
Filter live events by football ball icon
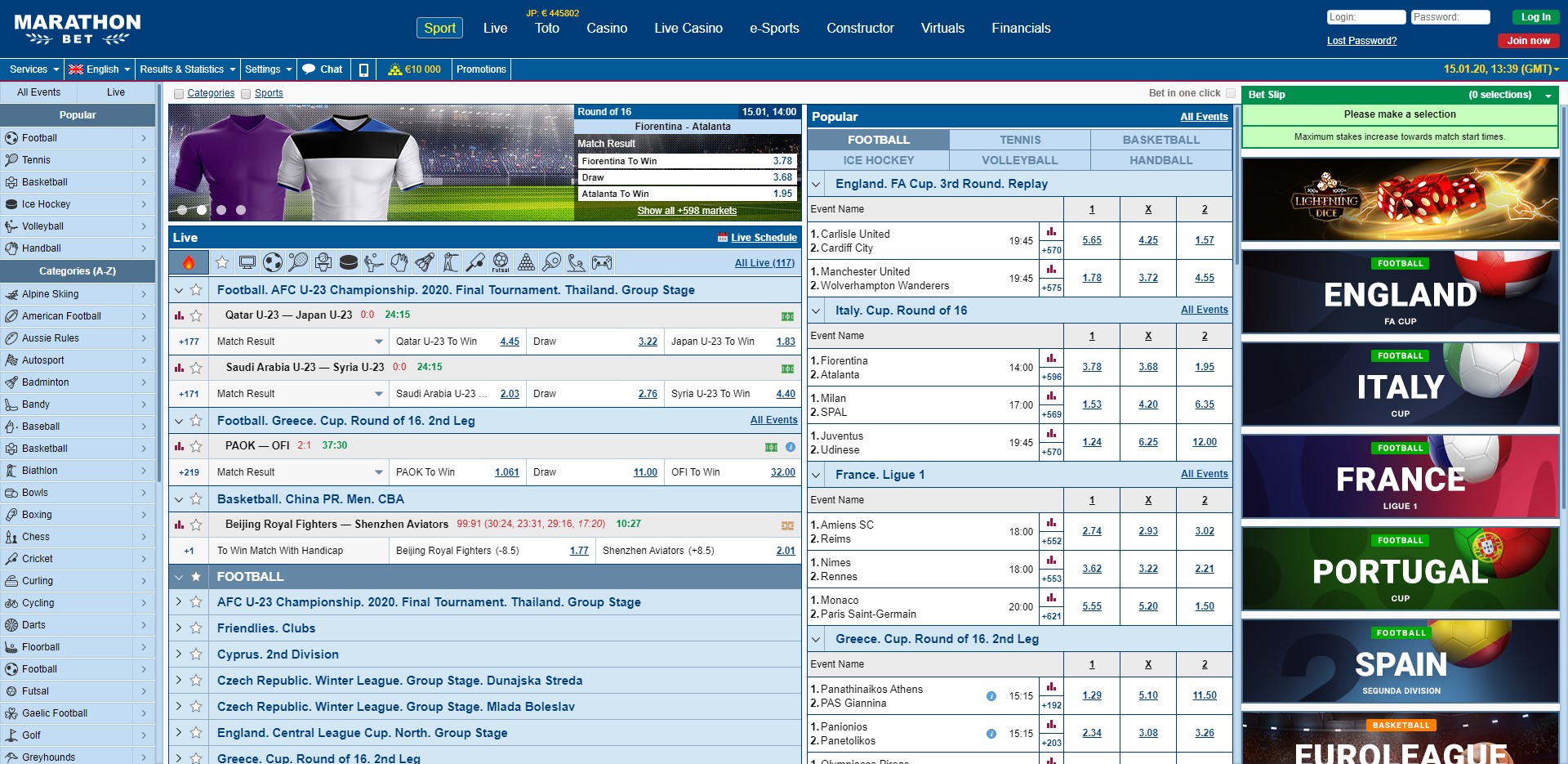coord(273,262)
